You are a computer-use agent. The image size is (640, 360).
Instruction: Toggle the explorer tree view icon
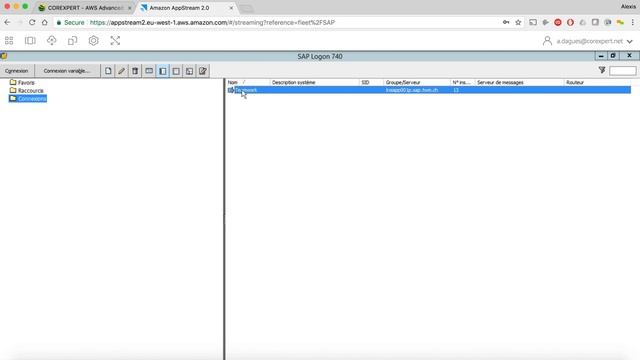162,71
